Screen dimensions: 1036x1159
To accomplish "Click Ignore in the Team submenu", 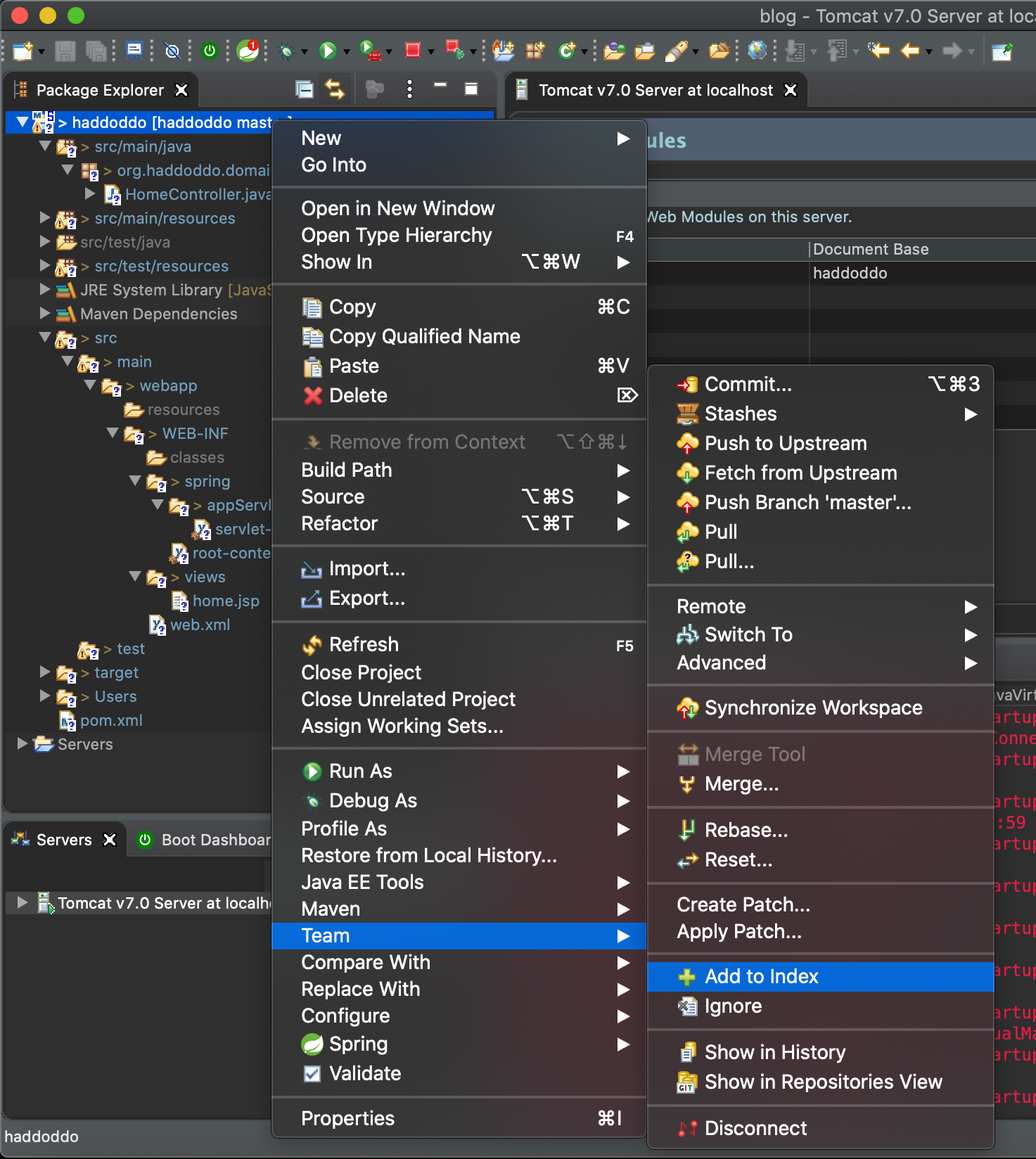I will pos(820,1006).
